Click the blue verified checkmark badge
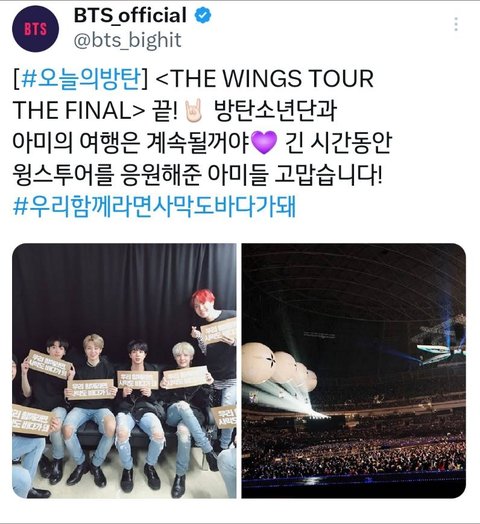Screen dimensions: 480x524 [x=203, y=16]
